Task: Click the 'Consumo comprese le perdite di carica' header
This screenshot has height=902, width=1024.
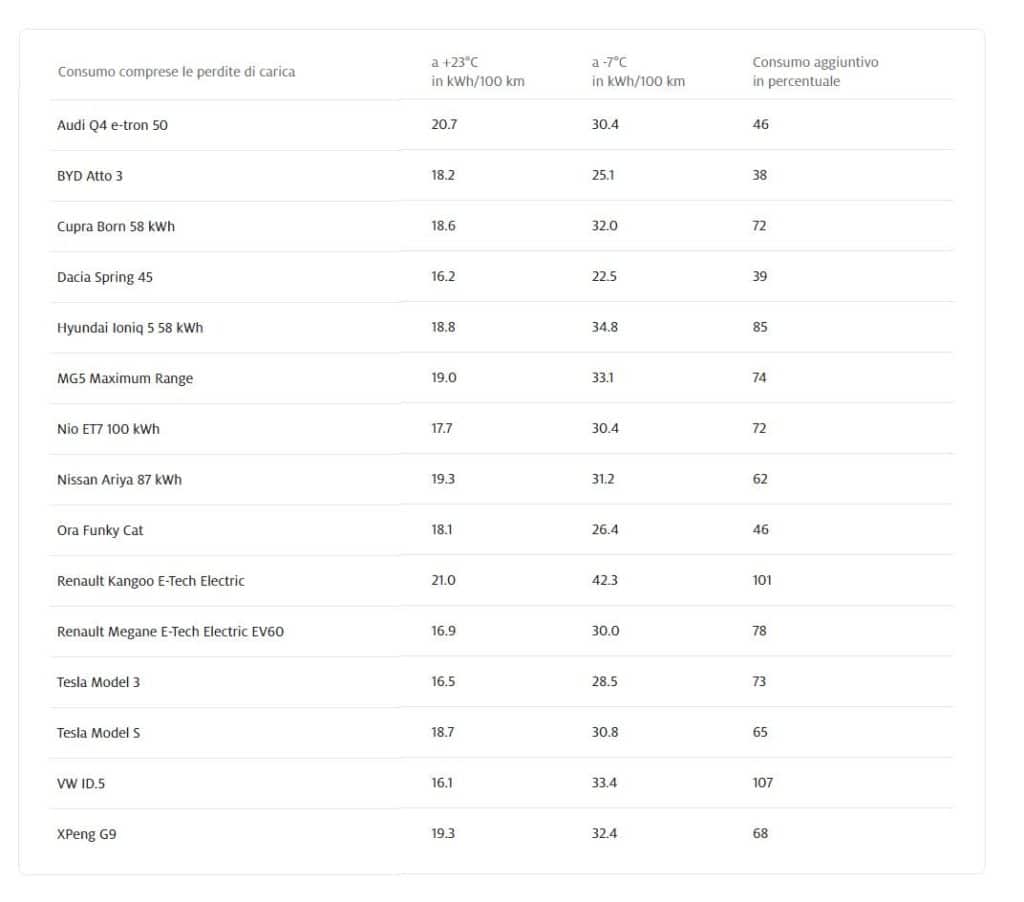Action: click(176, 72)
